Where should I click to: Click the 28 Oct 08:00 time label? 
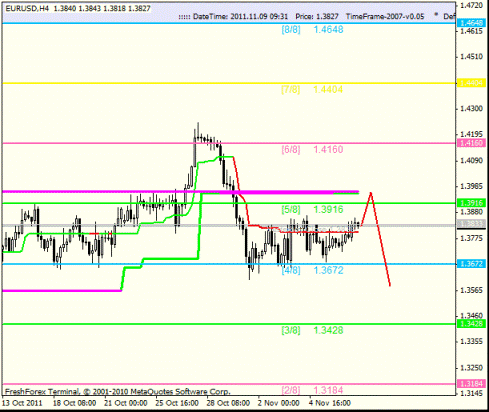click(x=228, y=403)
